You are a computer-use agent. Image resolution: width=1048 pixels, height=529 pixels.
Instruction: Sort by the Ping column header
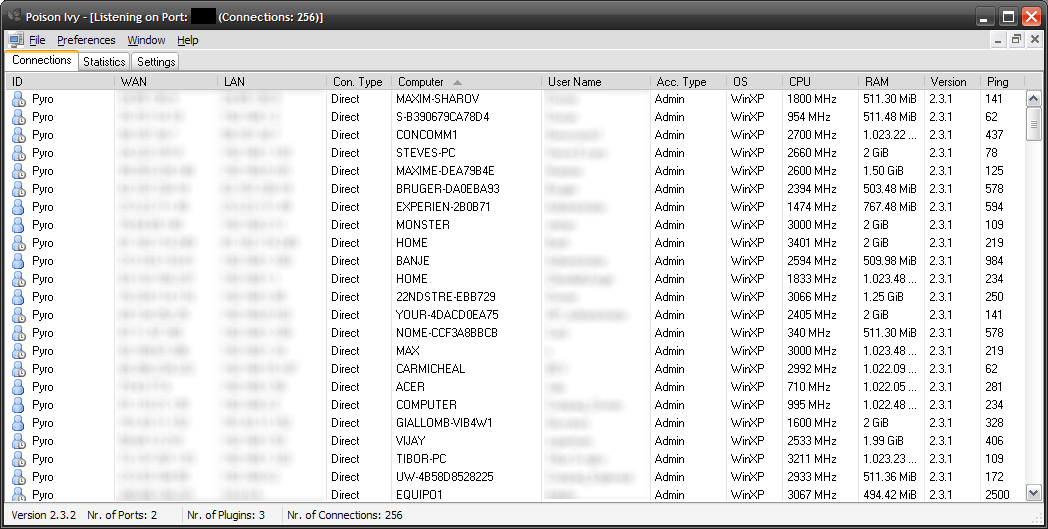pyautogui.click(x=1002, y=82)
